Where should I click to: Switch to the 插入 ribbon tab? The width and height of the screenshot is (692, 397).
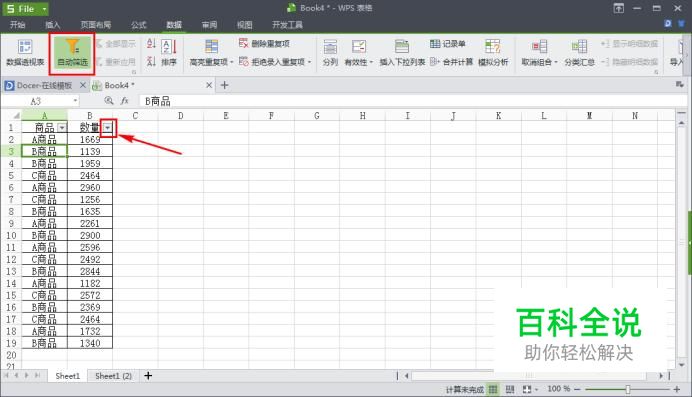[x=53, y=25]
